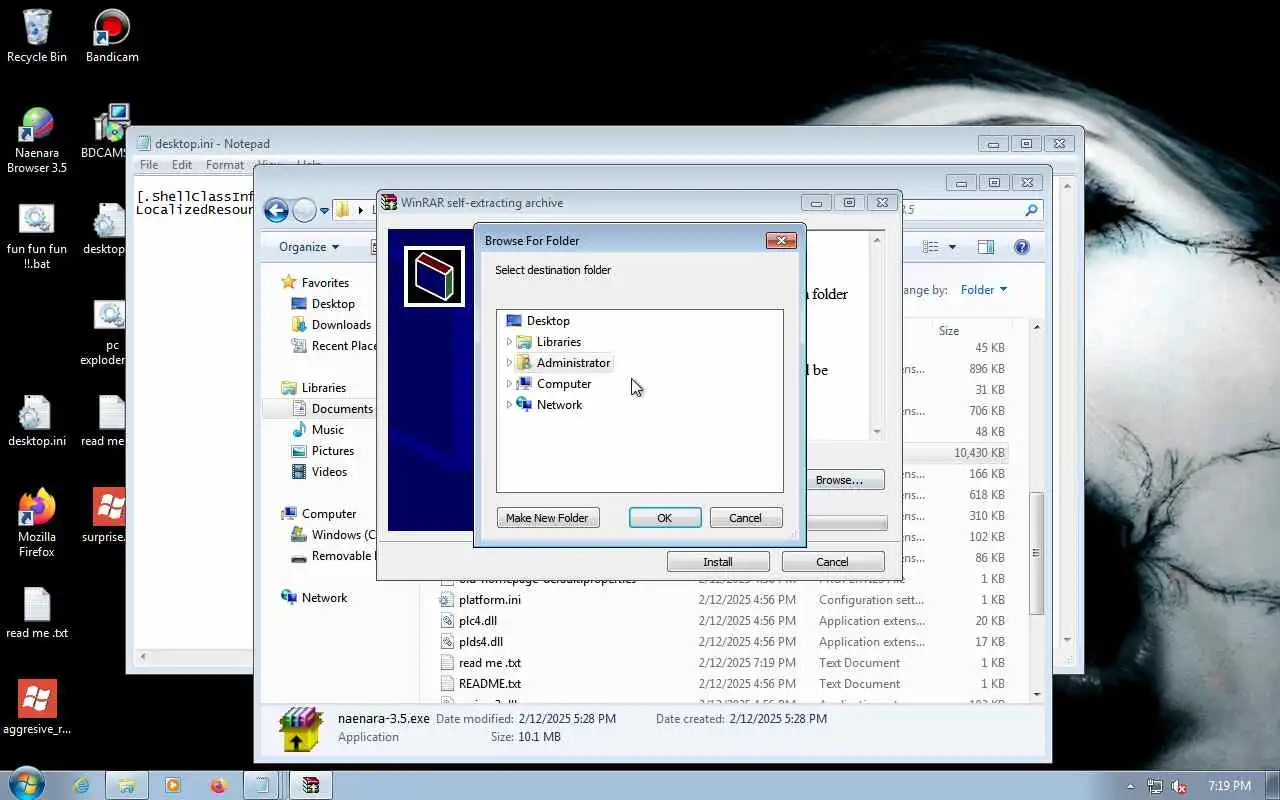Switch to Notepad taskbar button
Viewport: 1280px width, 800px height.
263,786
